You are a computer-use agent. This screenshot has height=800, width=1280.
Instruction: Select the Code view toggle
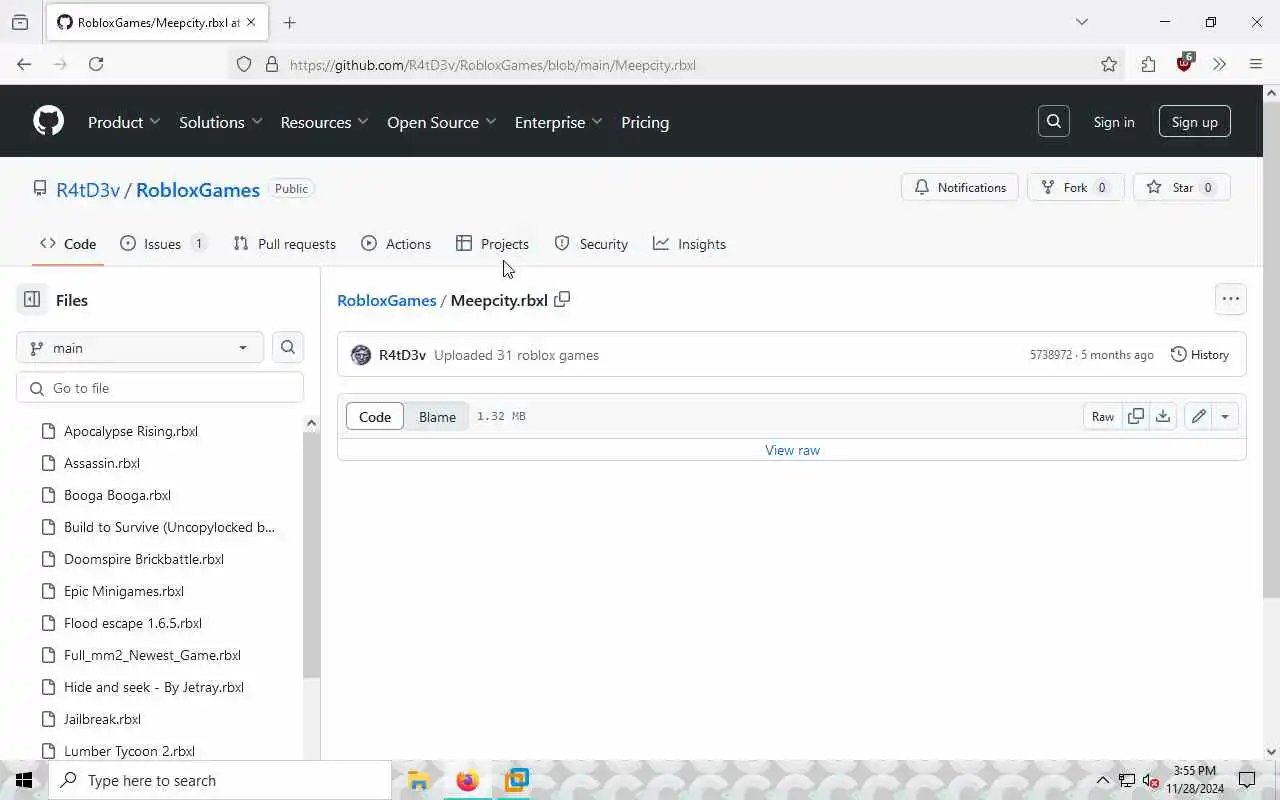(375, 416)
